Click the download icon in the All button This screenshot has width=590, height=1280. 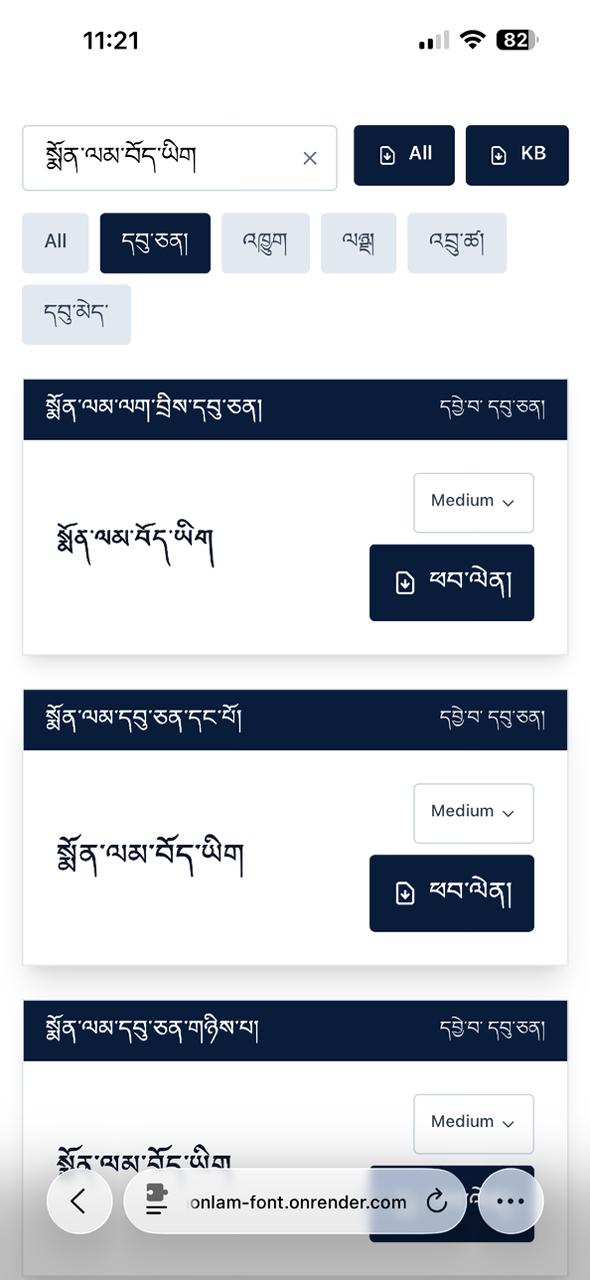[x=388, y=154]
